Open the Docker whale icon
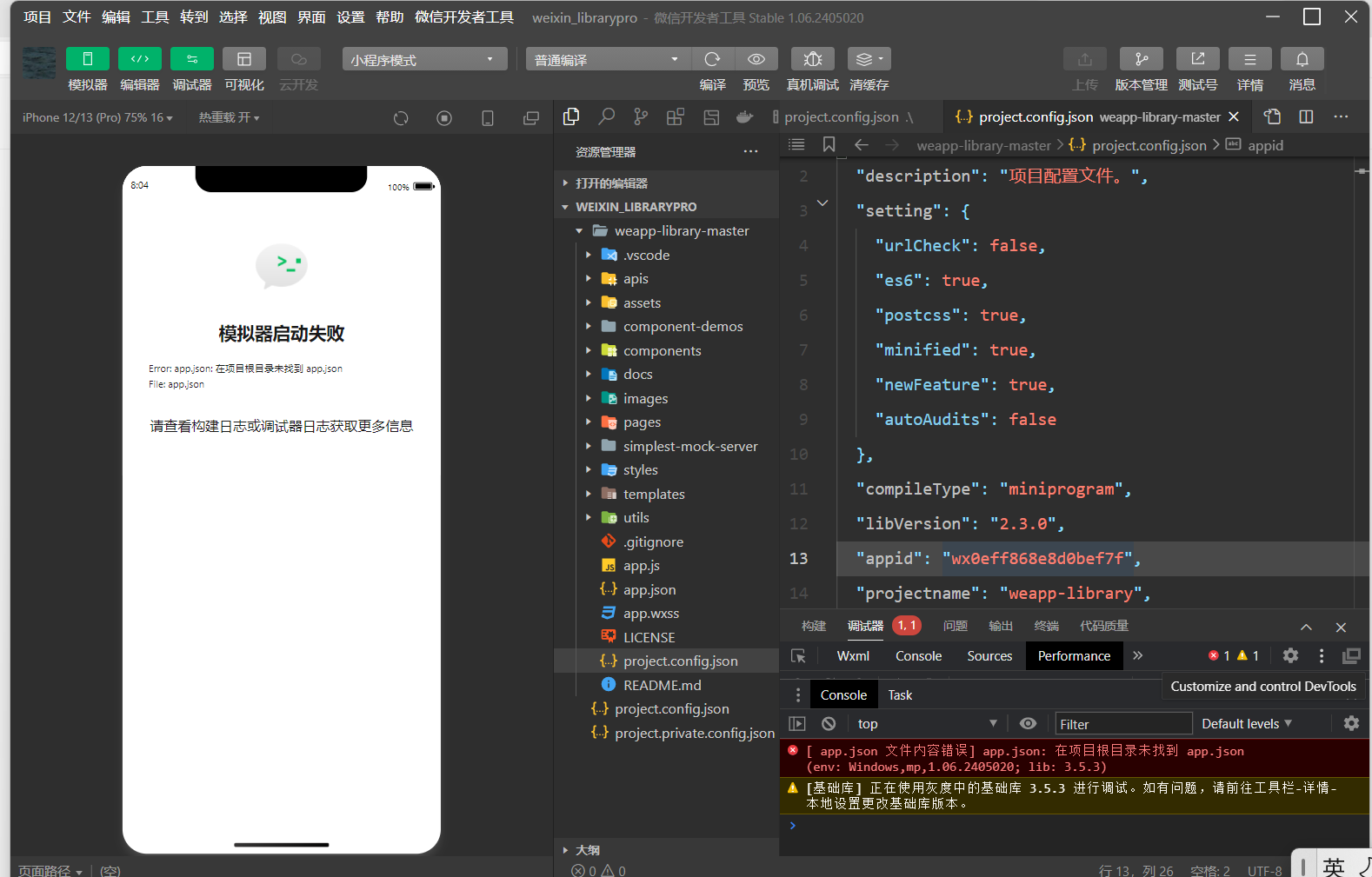Viewport: 1372px width, 877px height. [x=745, y=116]
